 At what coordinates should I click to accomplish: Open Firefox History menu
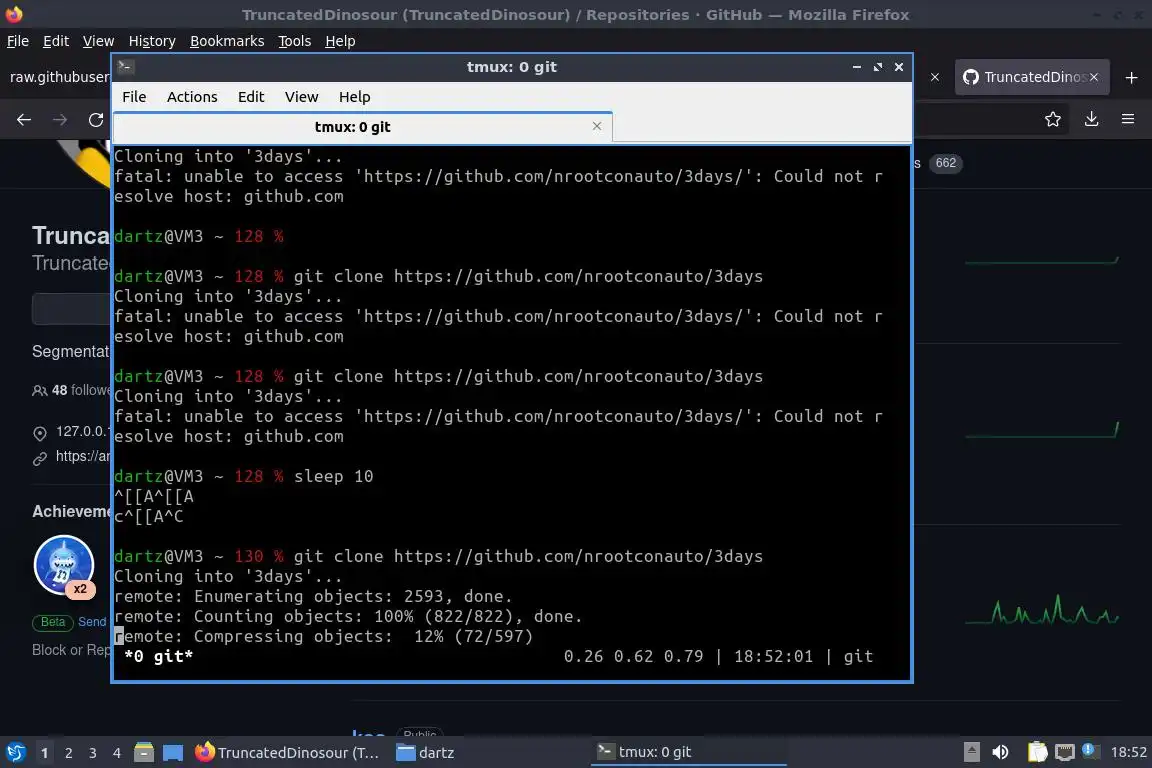coord(152,41)
